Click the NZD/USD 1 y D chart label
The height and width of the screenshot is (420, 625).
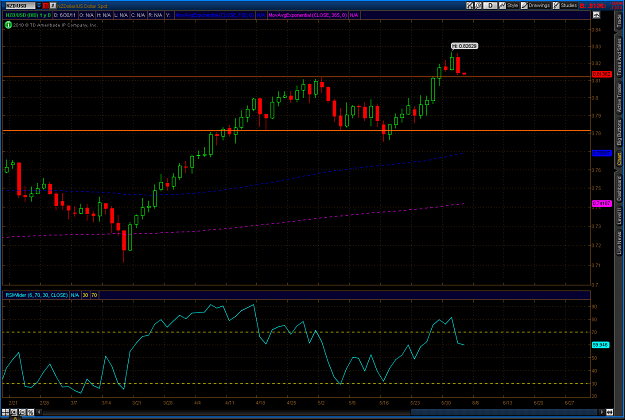point(28,15)
